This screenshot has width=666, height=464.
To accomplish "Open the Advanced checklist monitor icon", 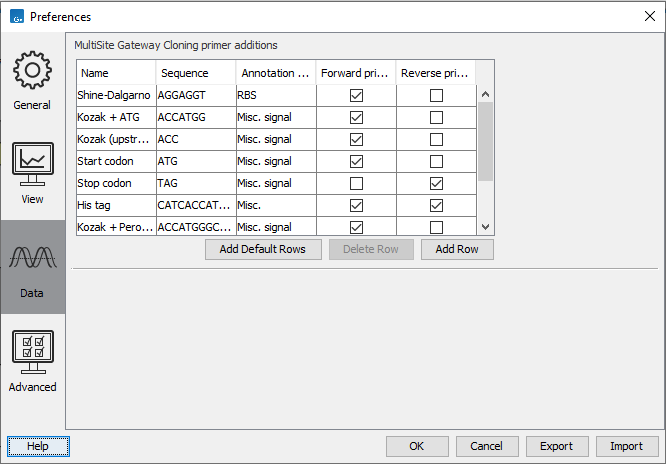I will [x=32, y=352].
